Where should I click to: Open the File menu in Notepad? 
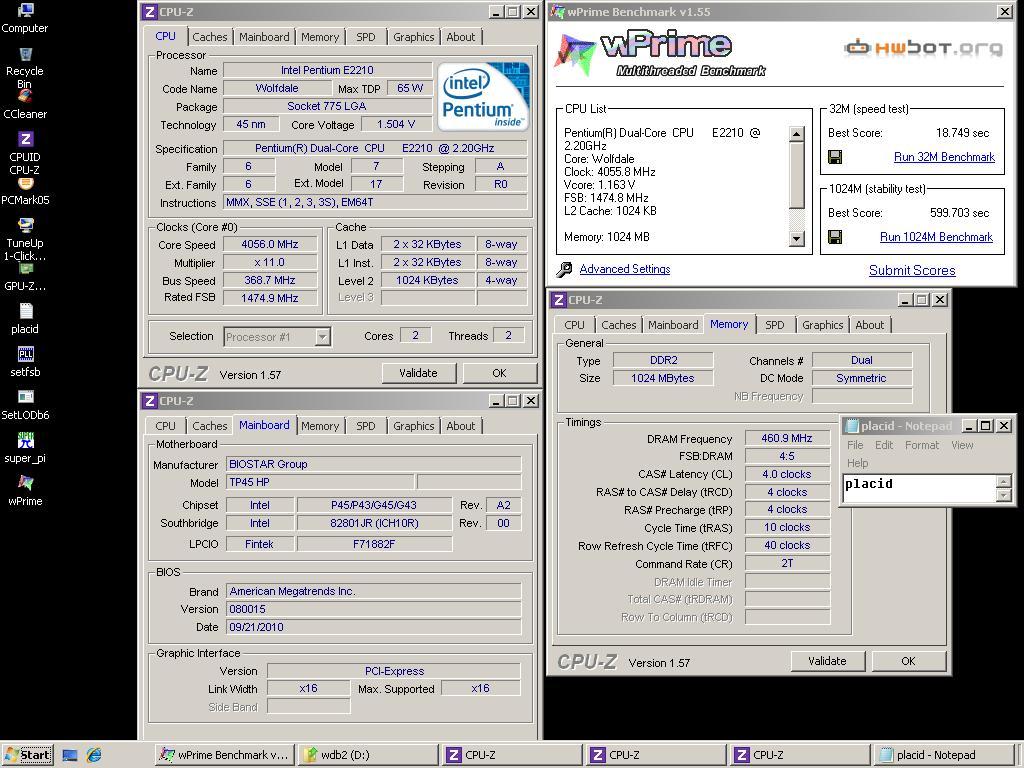[x=855, y=445]
